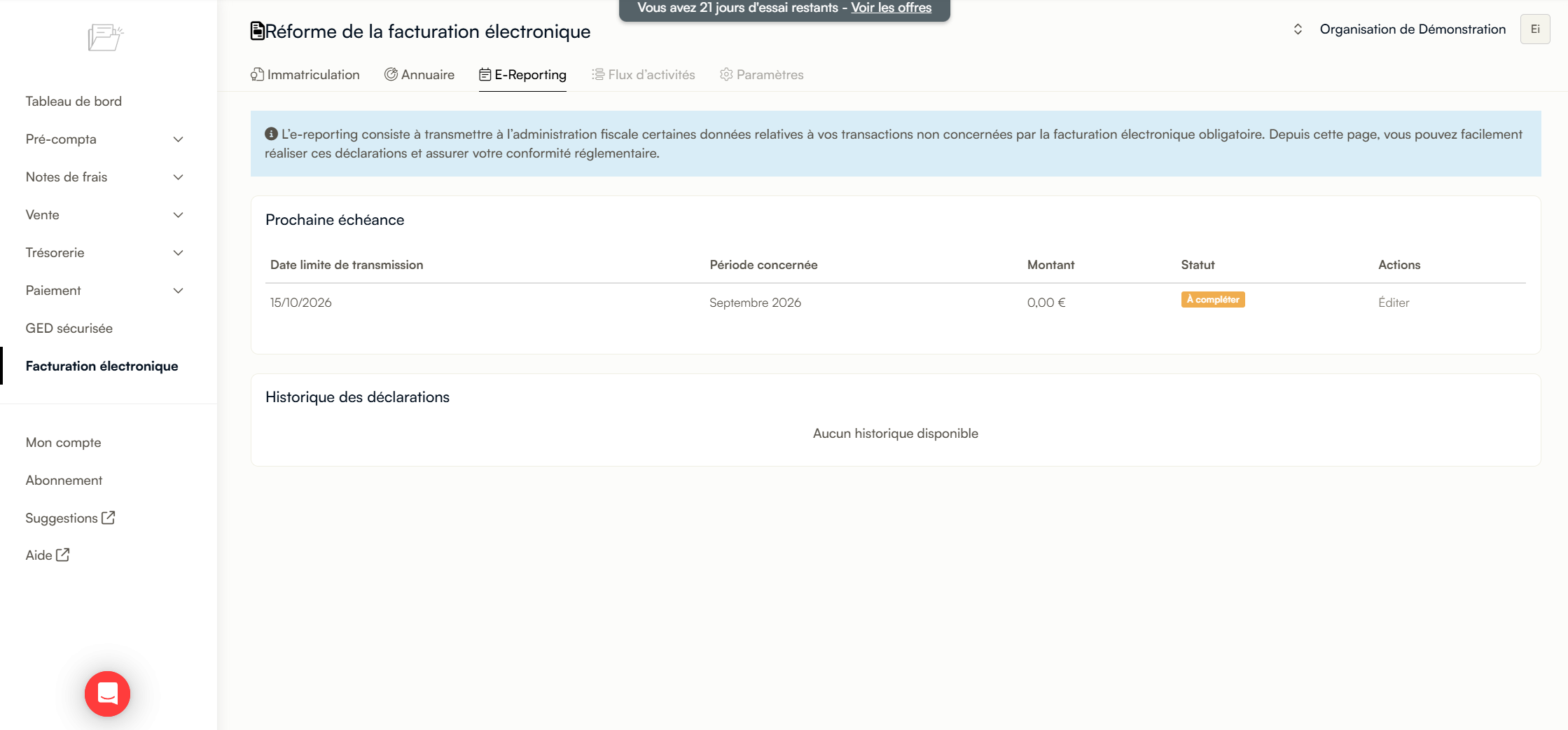Click 'Prochaine échéance' section heading

tap(335, 220)
